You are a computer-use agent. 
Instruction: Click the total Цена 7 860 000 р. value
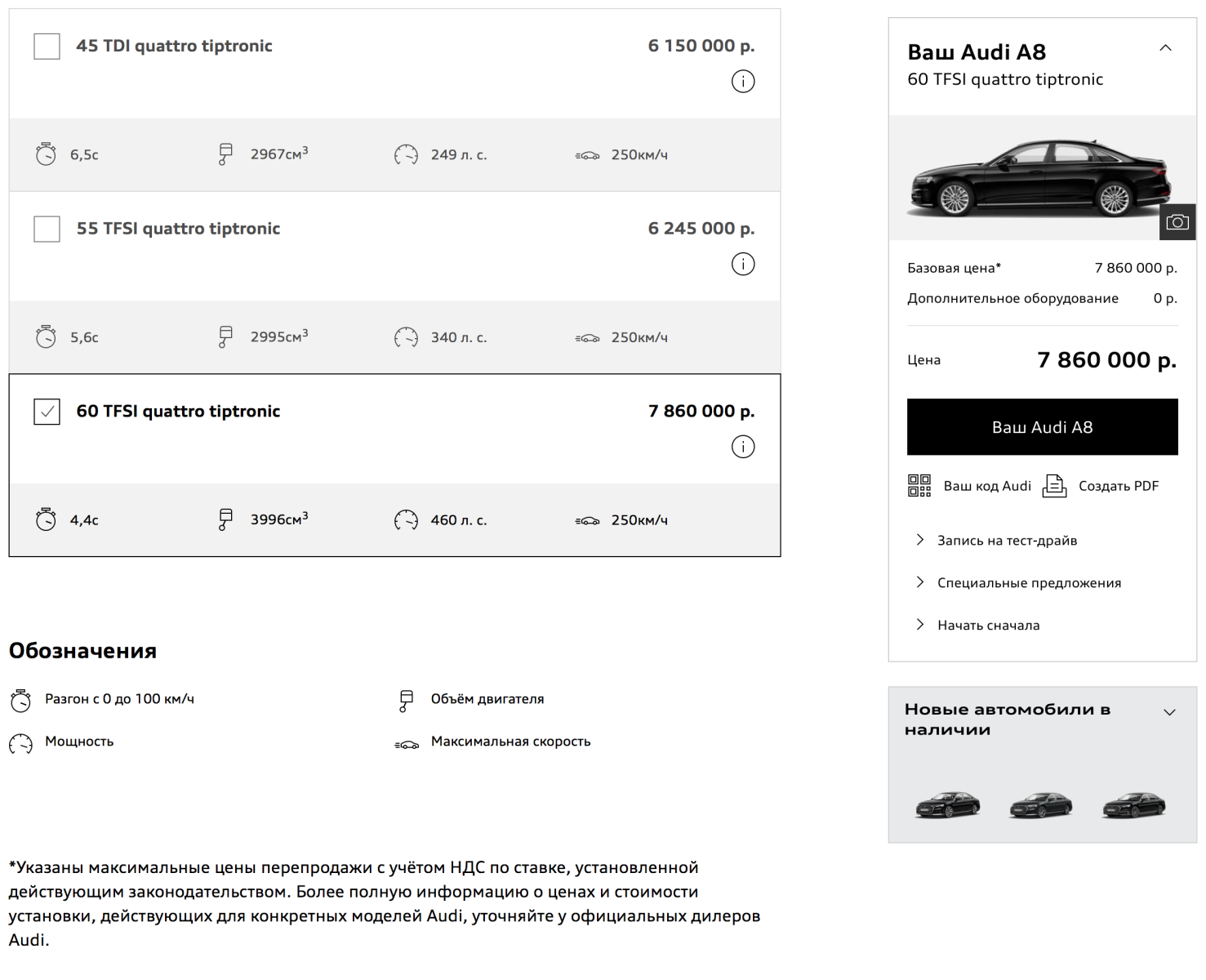coord(1106,359)
